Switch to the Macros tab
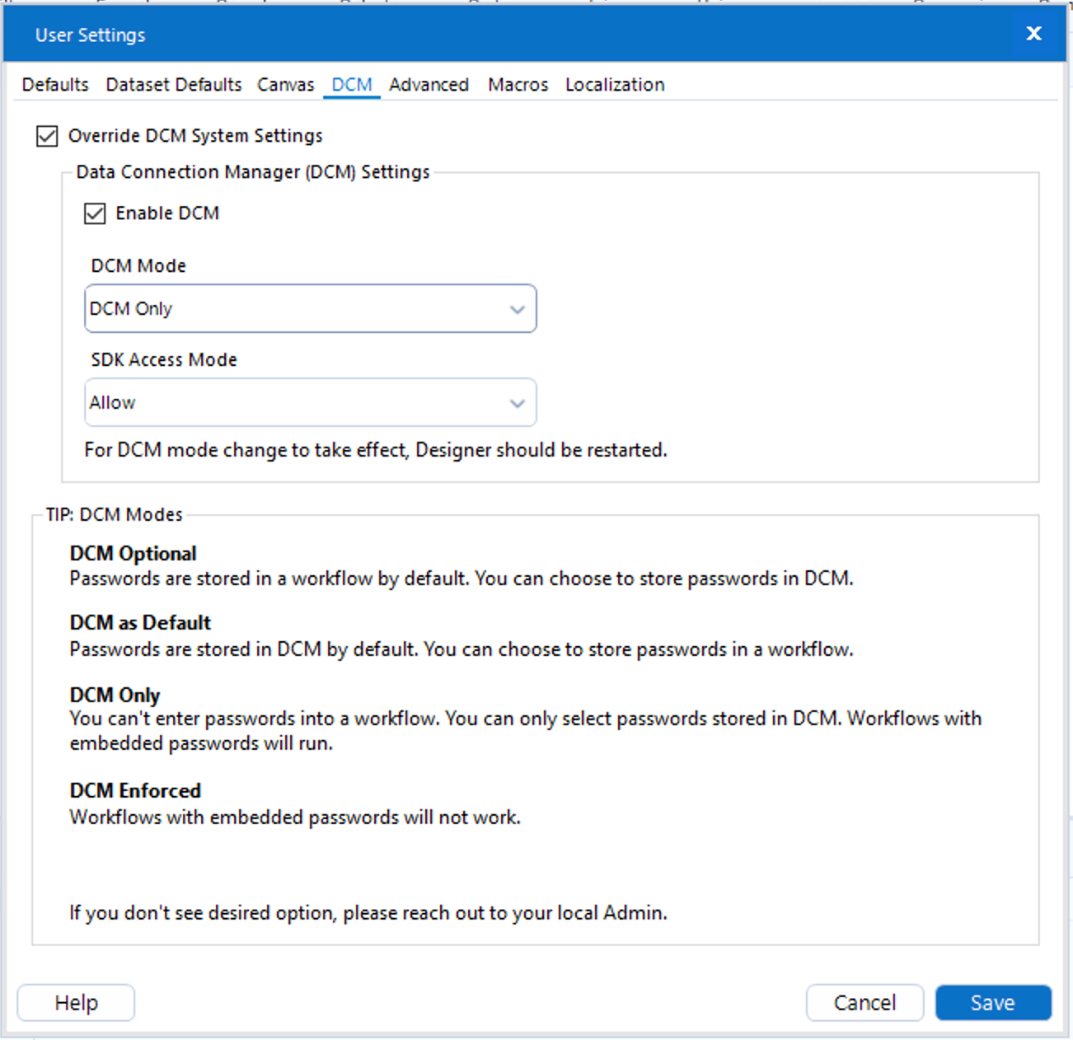 click(517, 85)
